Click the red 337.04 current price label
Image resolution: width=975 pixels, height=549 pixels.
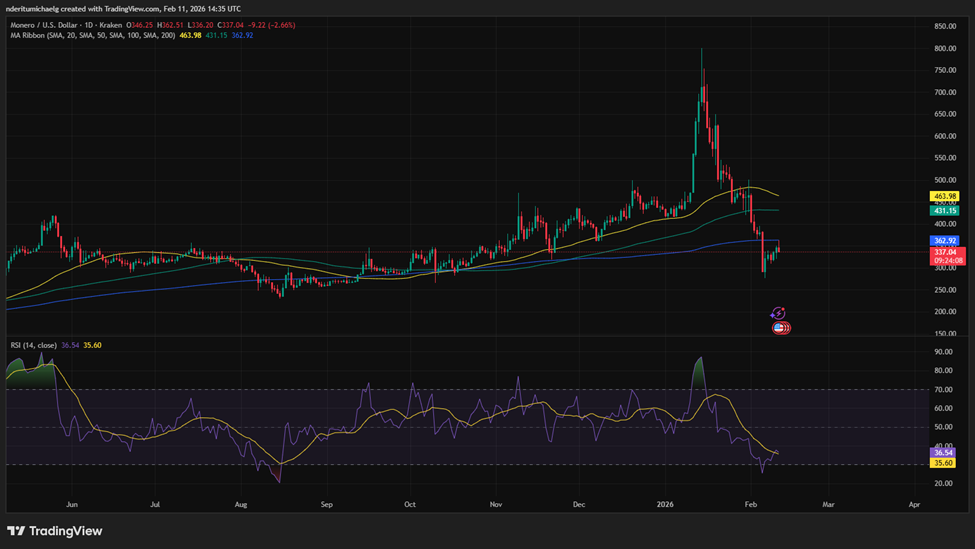click(x=944, y=253)
